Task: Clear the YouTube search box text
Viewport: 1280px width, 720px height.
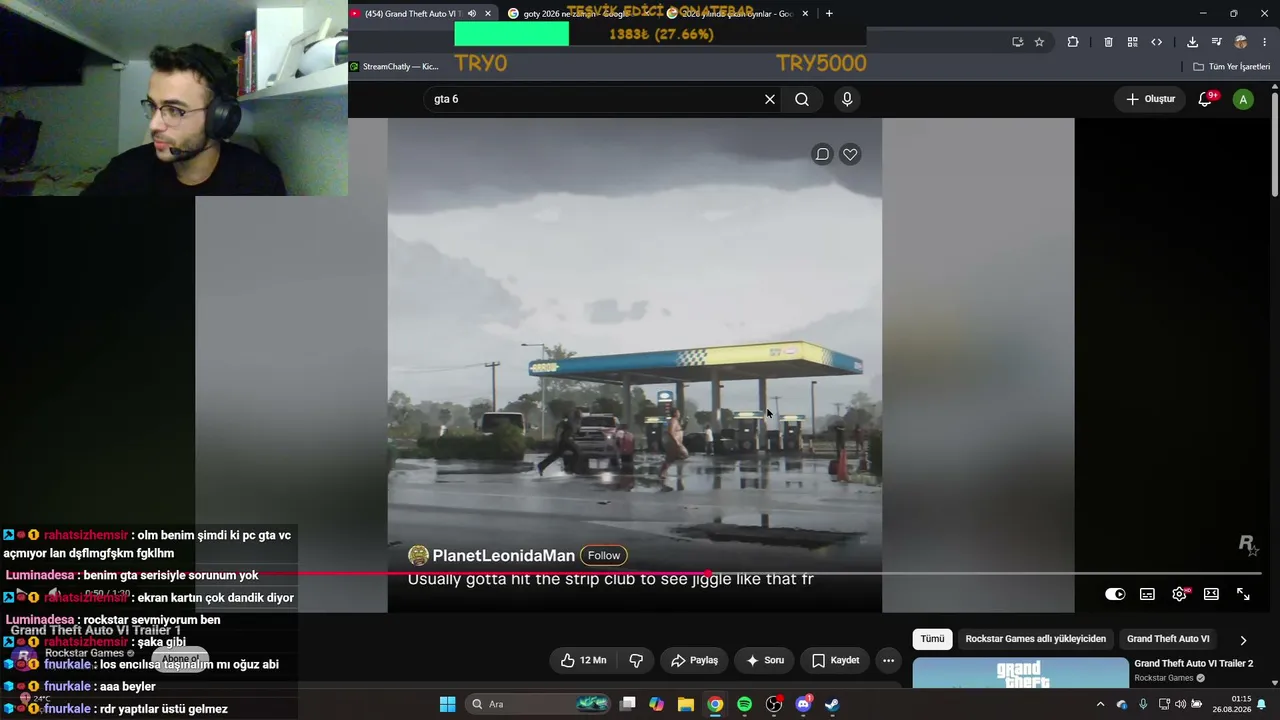Action: tap(770, 99)
